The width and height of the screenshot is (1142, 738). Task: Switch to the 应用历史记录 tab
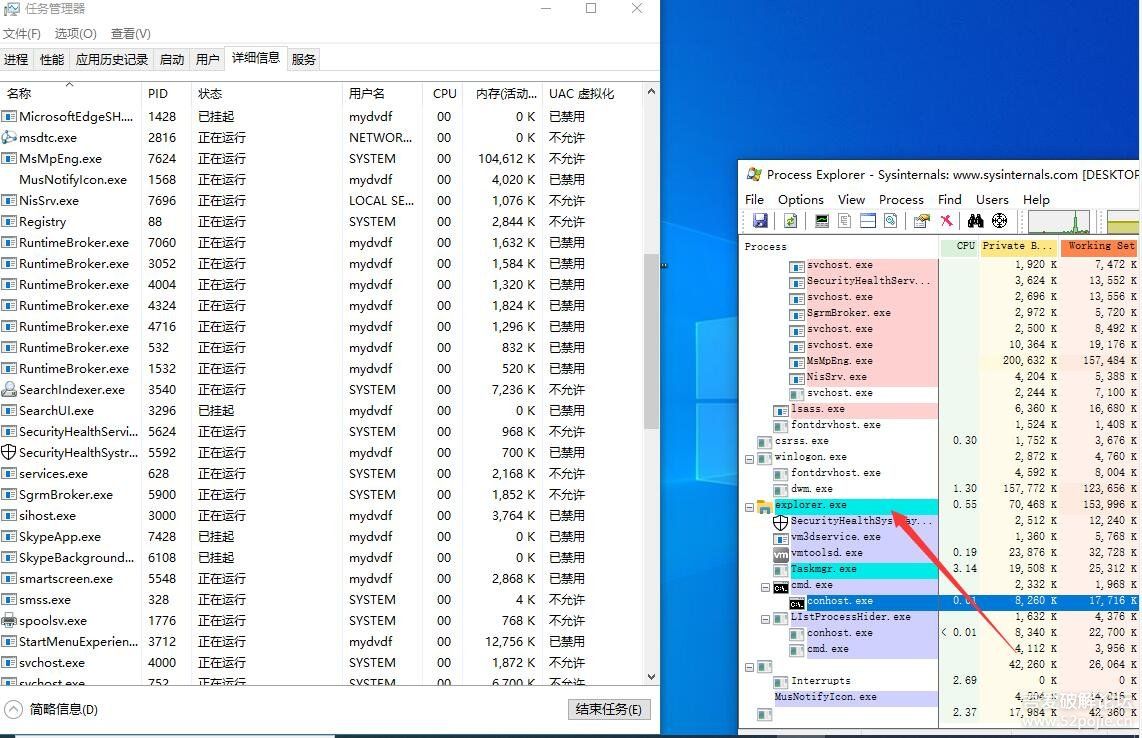point(111,59)
